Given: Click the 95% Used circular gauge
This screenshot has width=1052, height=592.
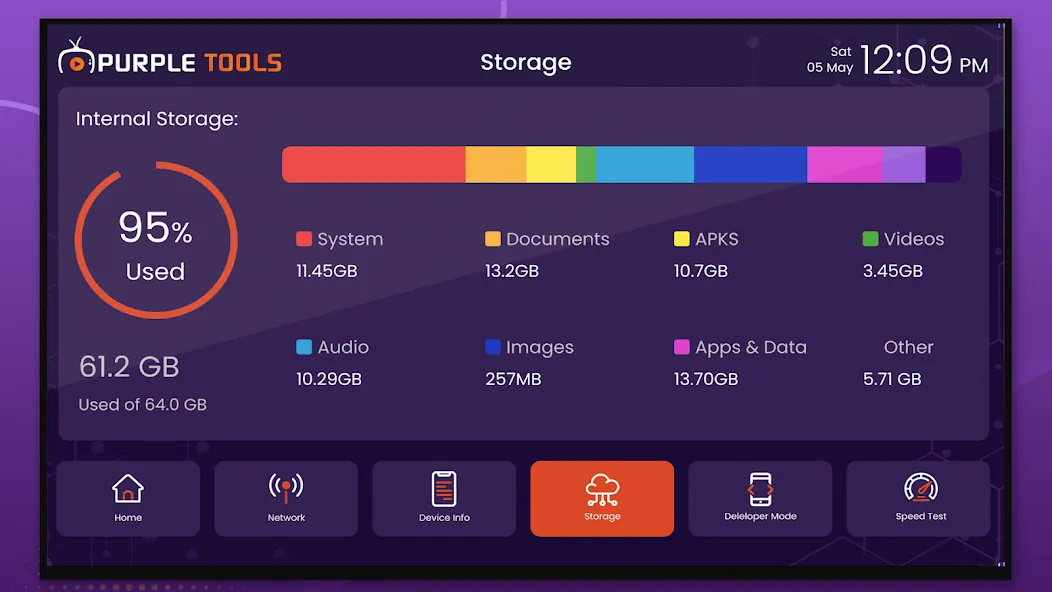Looking at the screenshot, I should 156,240.
